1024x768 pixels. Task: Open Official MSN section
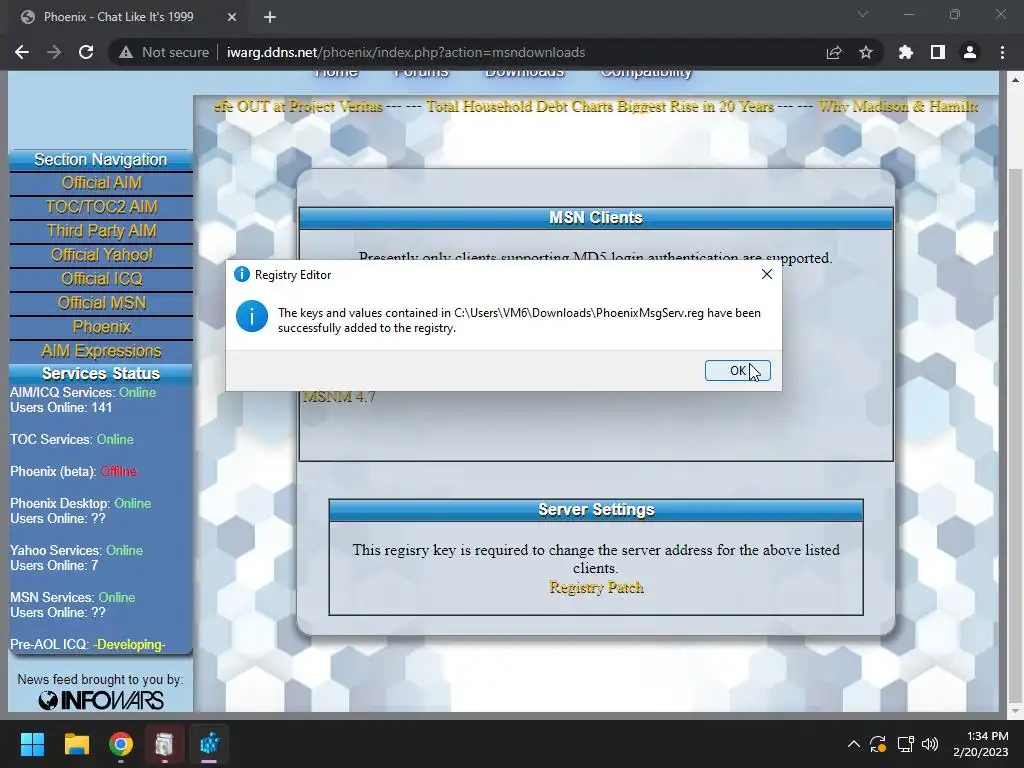[101, 303]
